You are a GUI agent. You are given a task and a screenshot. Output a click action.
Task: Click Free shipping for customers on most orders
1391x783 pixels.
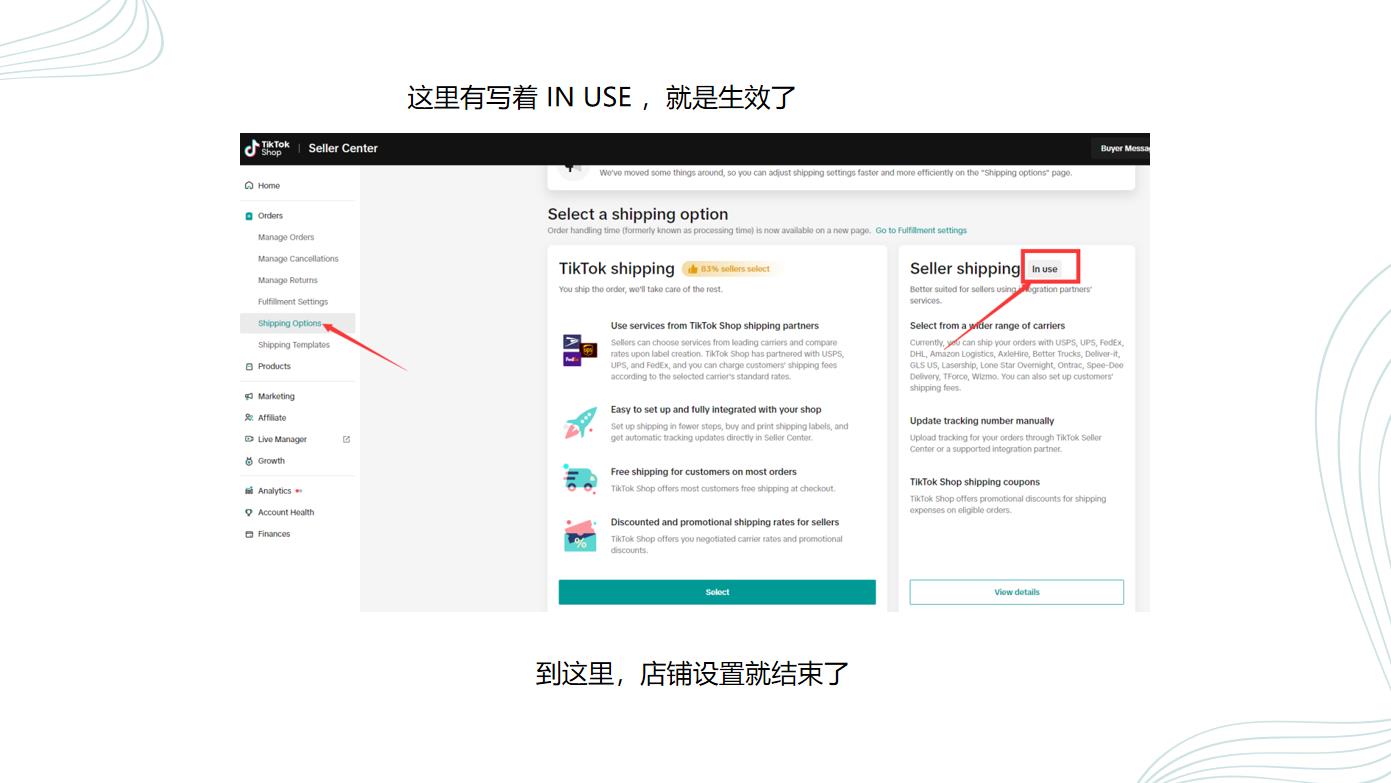pos(704,472)
